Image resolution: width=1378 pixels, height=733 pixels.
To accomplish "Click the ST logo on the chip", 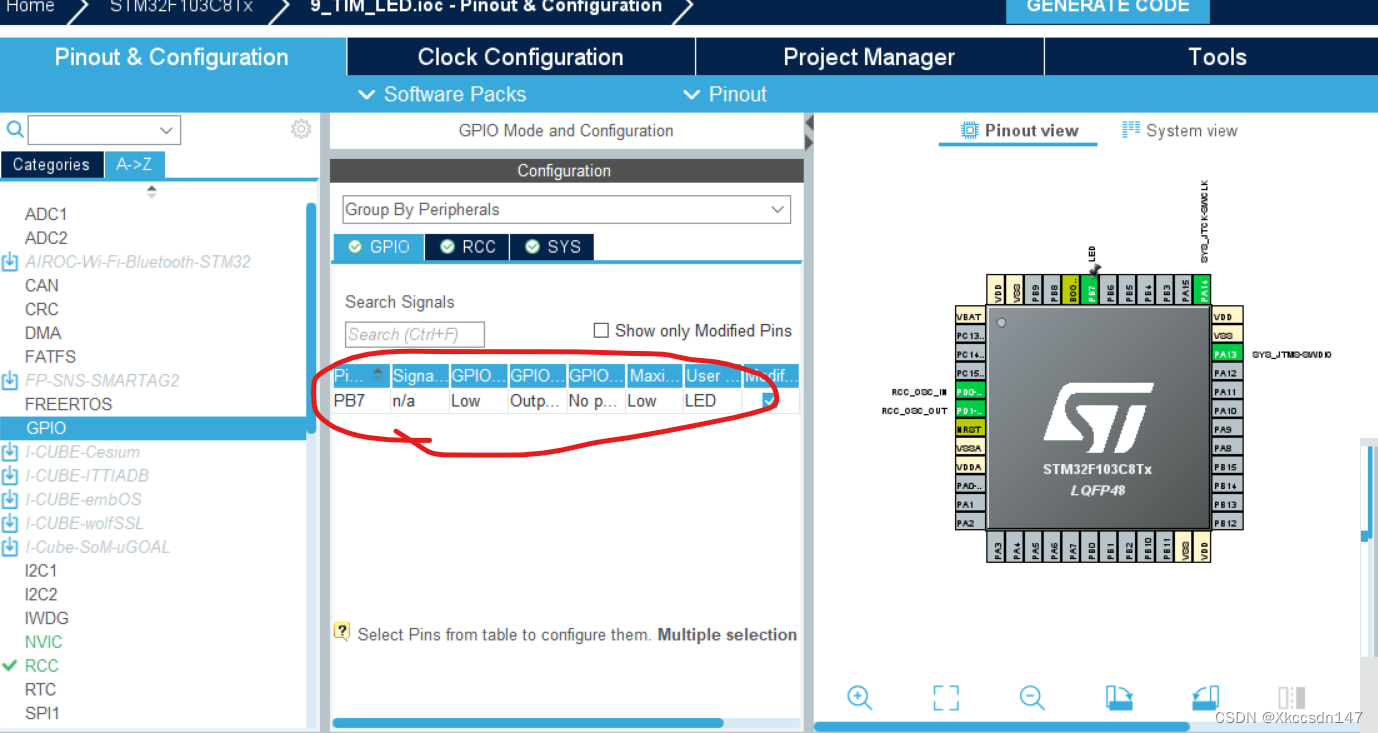I will click(x=1098, y=416).
